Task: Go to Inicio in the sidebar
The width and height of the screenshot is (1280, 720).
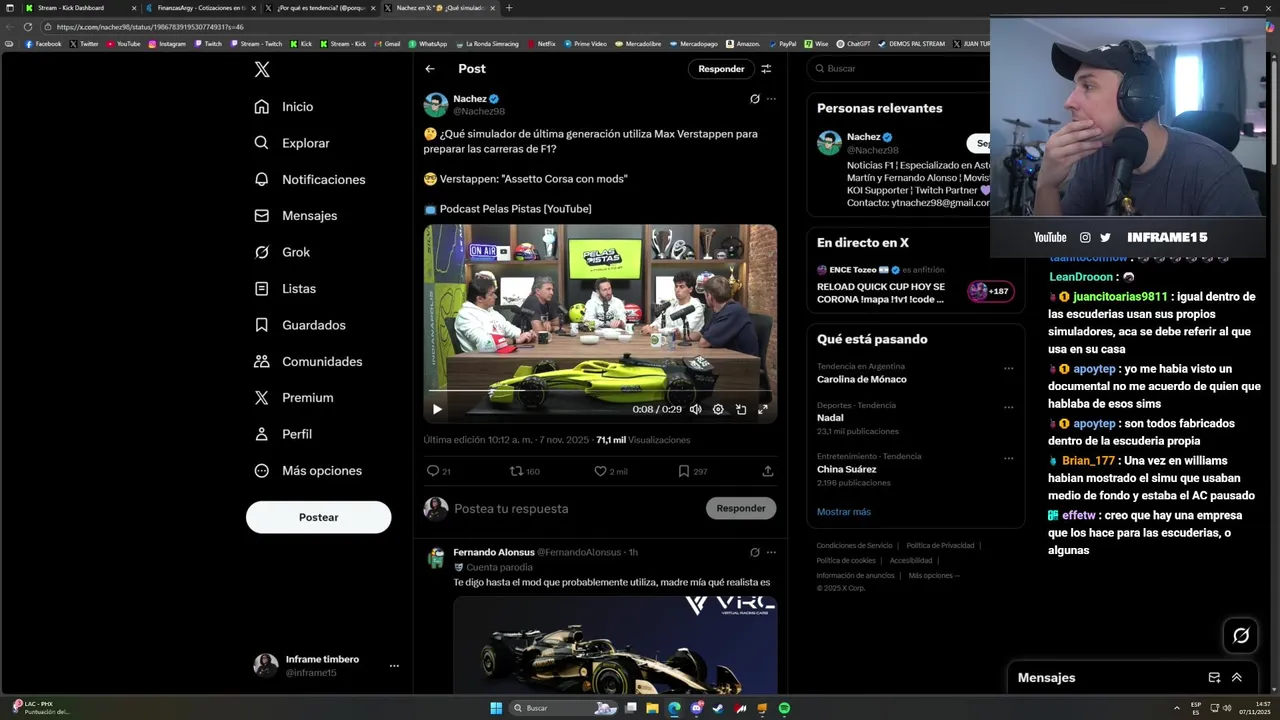Action: [x=284, y=107]
